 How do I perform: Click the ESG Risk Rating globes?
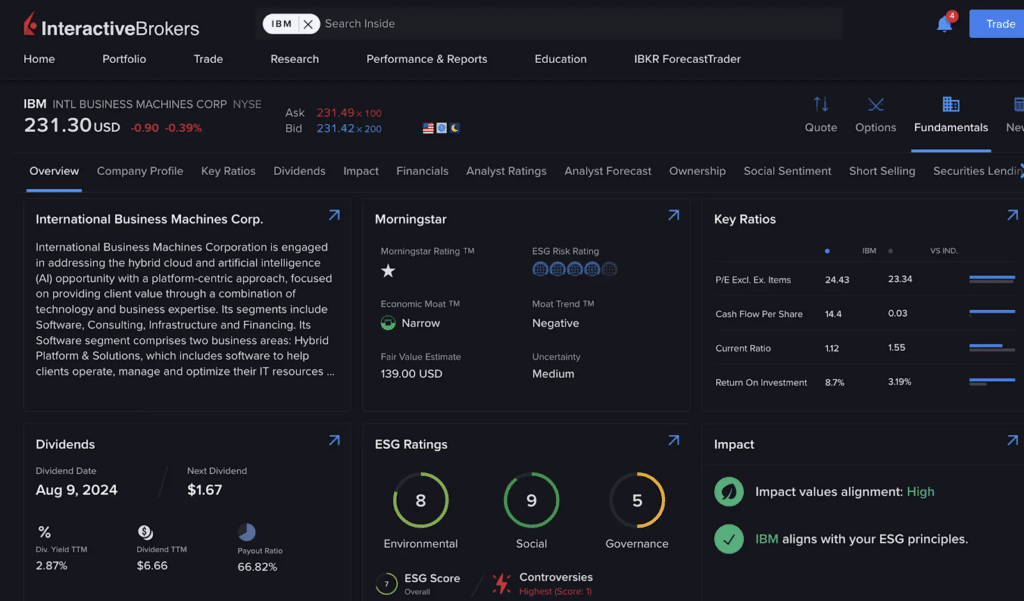tap(575, 269)
